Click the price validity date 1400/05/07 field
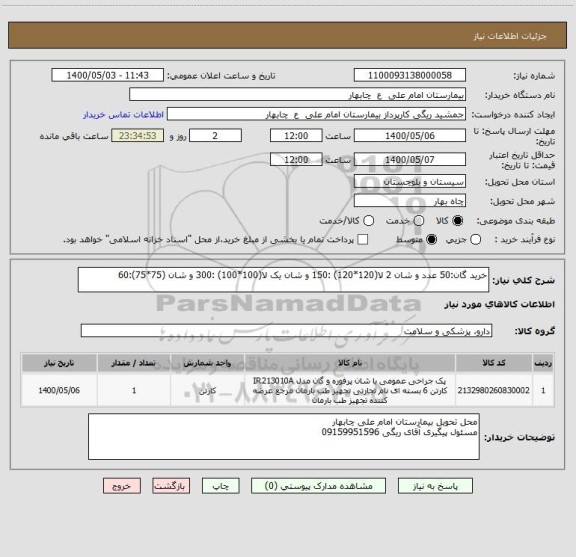Viewport: 576px width, 557px height. pyautogui.click(x=410, y=159)
